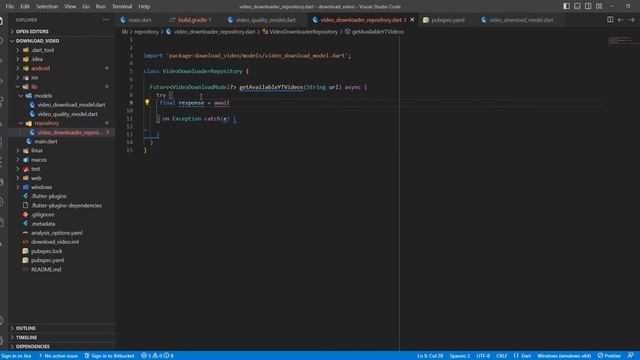Image resolution: width=640 pixels, height=360 pixels.
Task: Expand the android folder
Action: 40,68
